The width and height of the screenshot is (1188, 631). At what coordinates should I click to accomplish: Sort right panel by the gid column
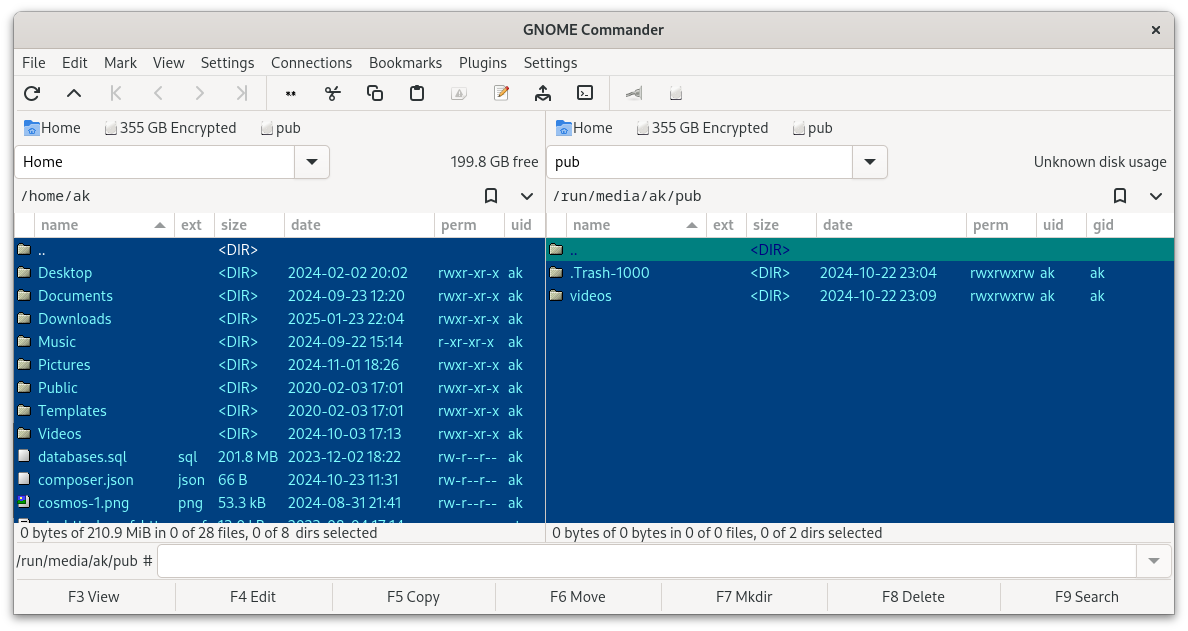pos(1129,225)
